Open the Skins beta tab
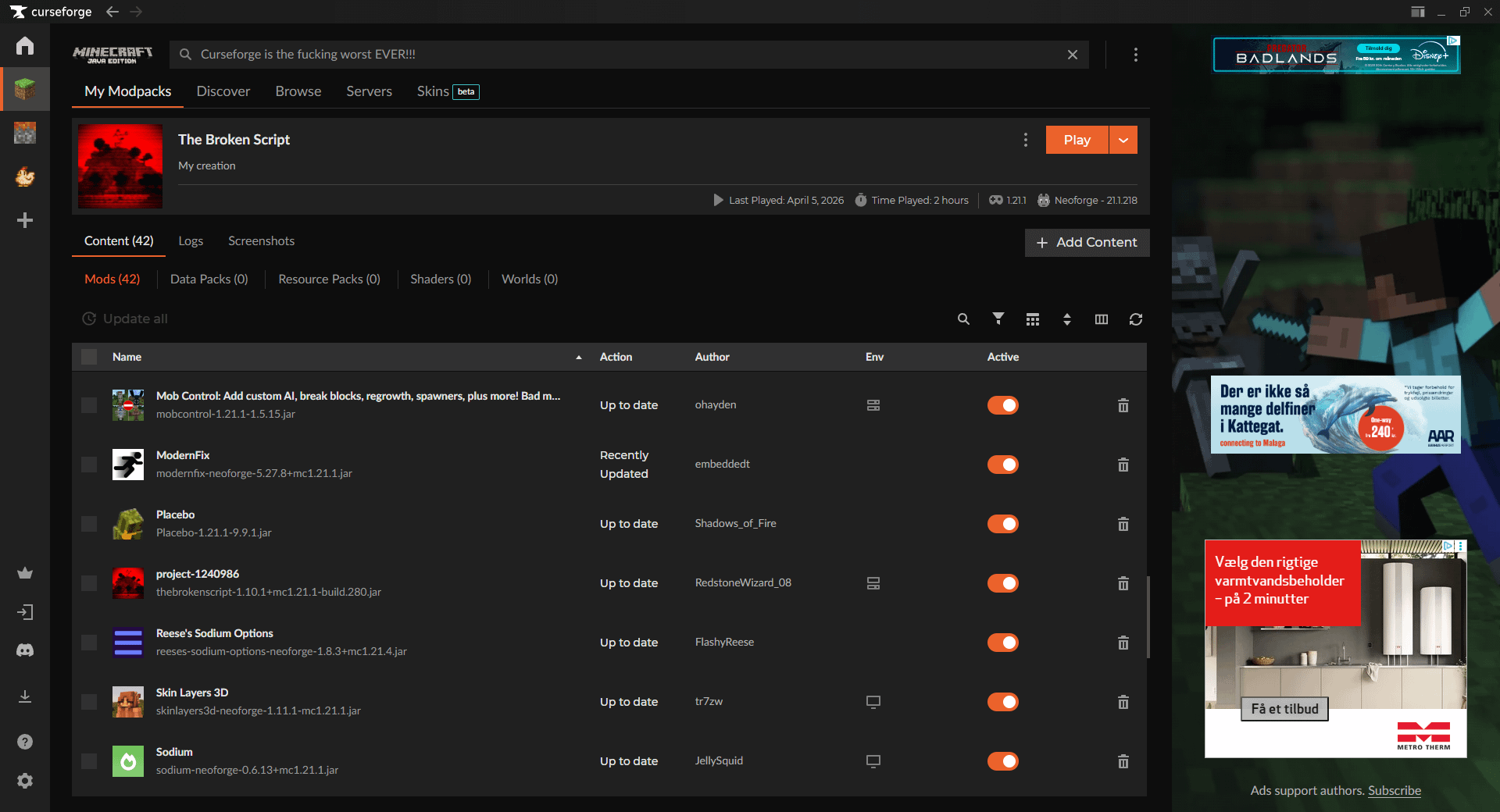The image size is (1500, 812). [x=448, y=91]
